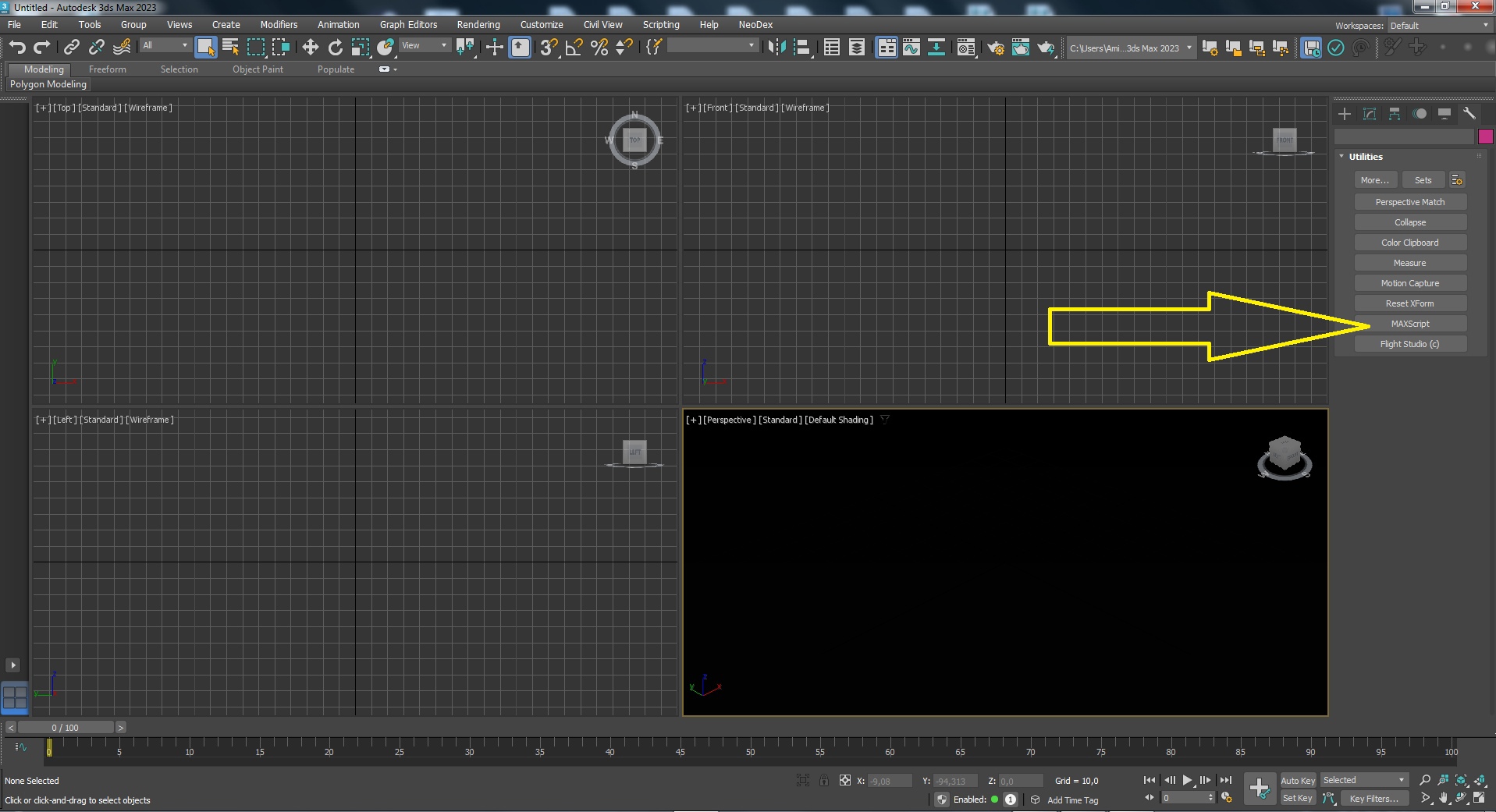Open the Percent Snap tool

click(599, 48)
